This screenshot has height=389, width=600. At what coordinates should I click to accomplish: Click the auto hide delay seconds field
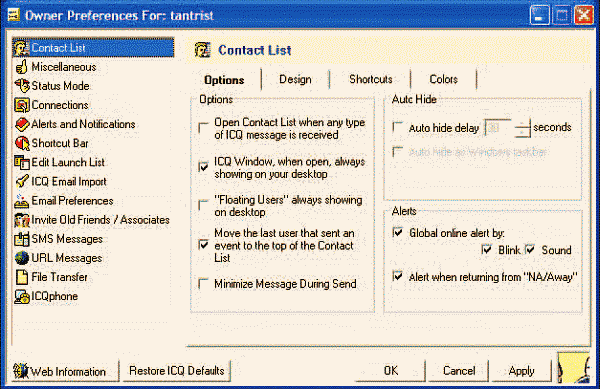point(499,128)
